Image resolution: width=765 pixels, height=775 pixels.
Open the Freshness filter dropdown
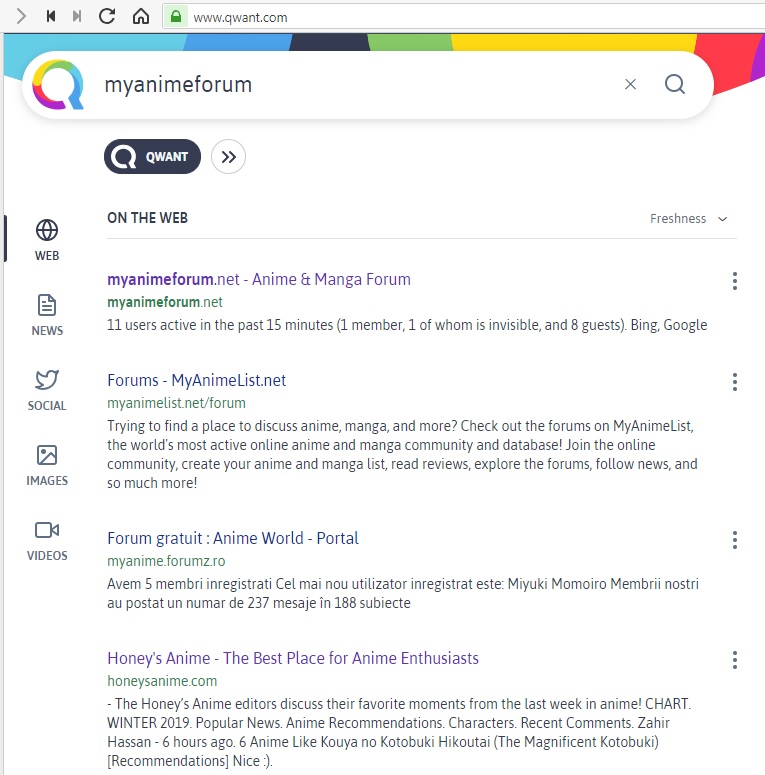[x=688, y=218]
